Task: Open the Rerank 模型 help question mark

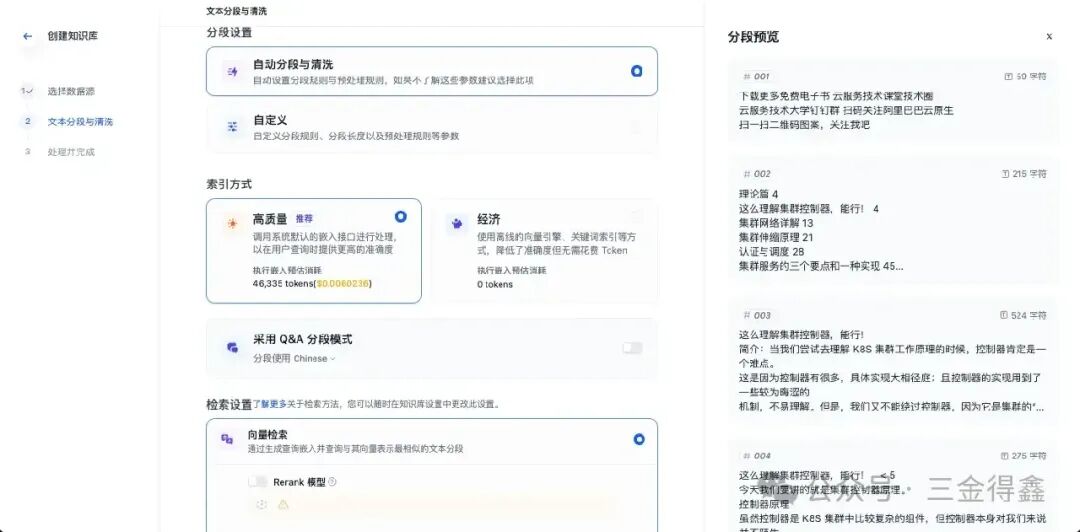Action: pyautogui.click(x=333, y=482)
